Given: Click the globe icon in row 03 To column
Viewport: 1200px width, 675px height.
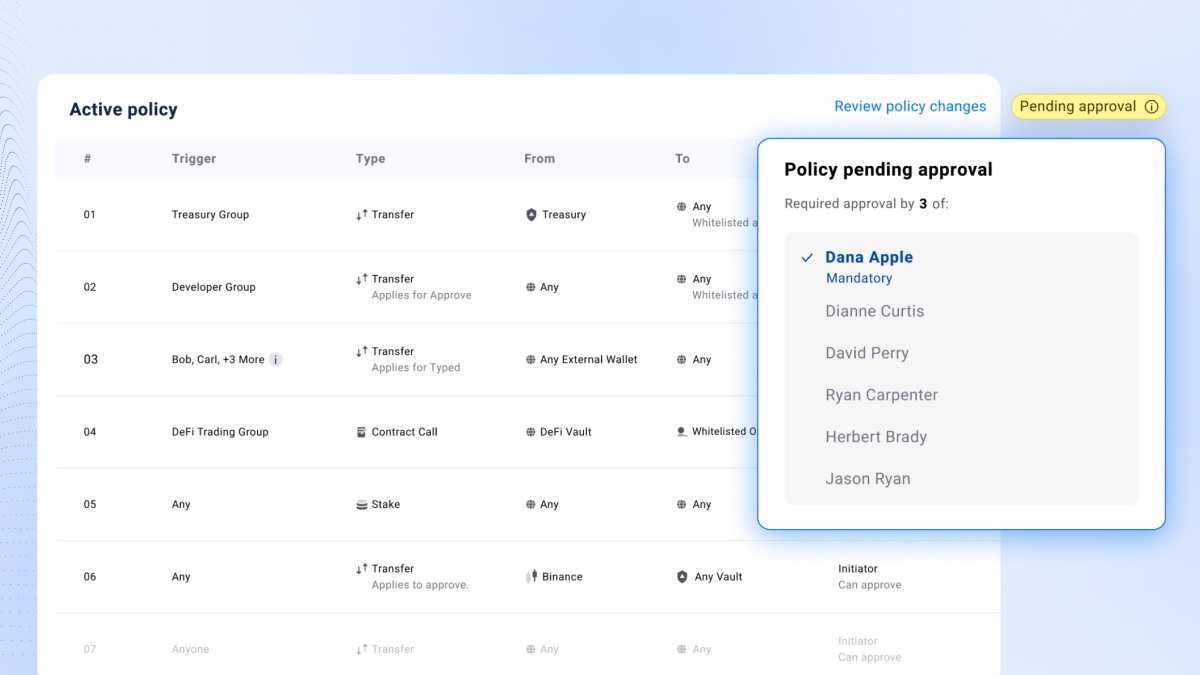Looking at the screenshot, I should pos(682,359).
